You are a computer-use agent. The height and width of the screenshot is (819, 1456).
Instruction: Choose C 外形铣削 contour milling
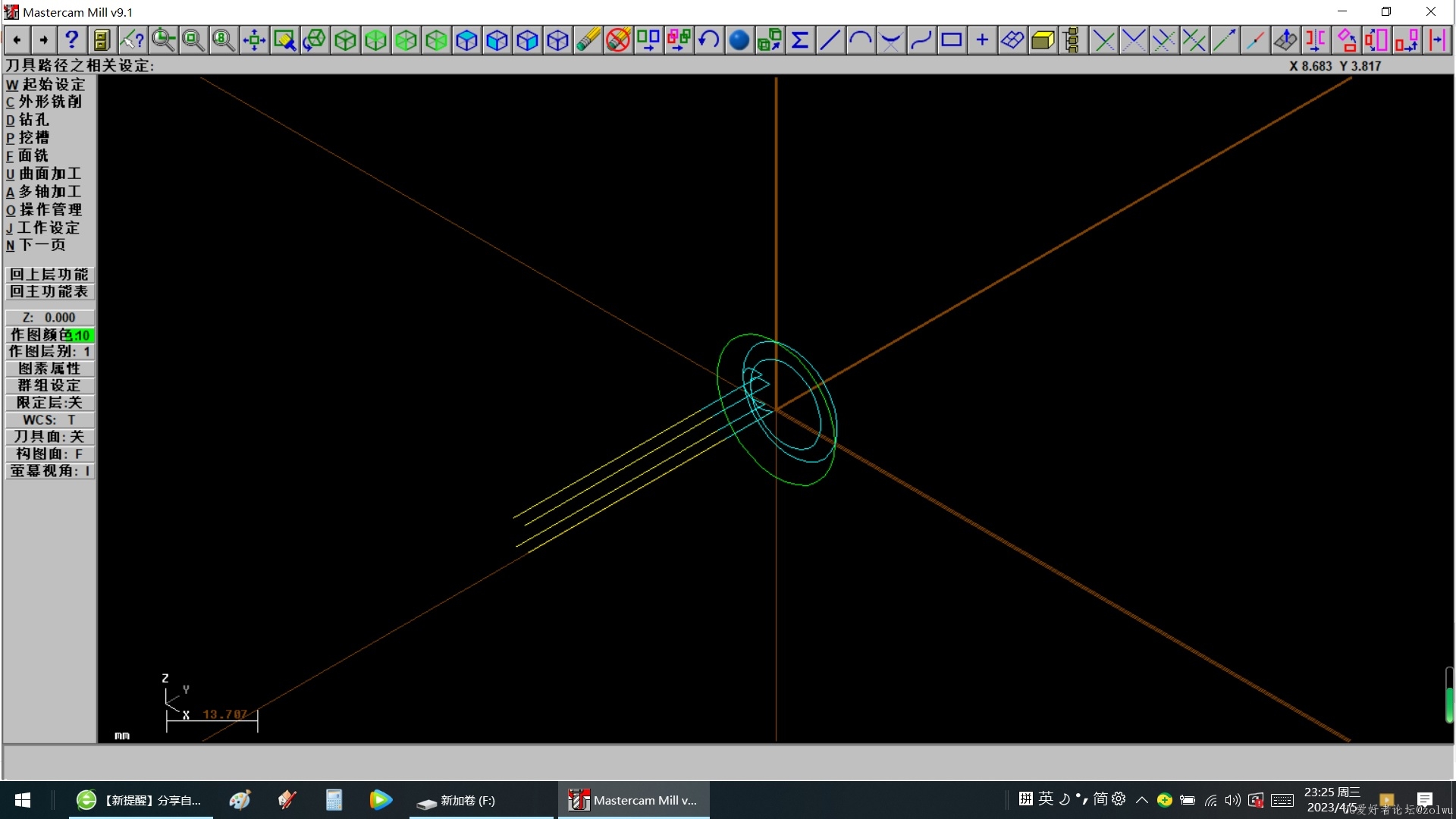click(44, 102)
